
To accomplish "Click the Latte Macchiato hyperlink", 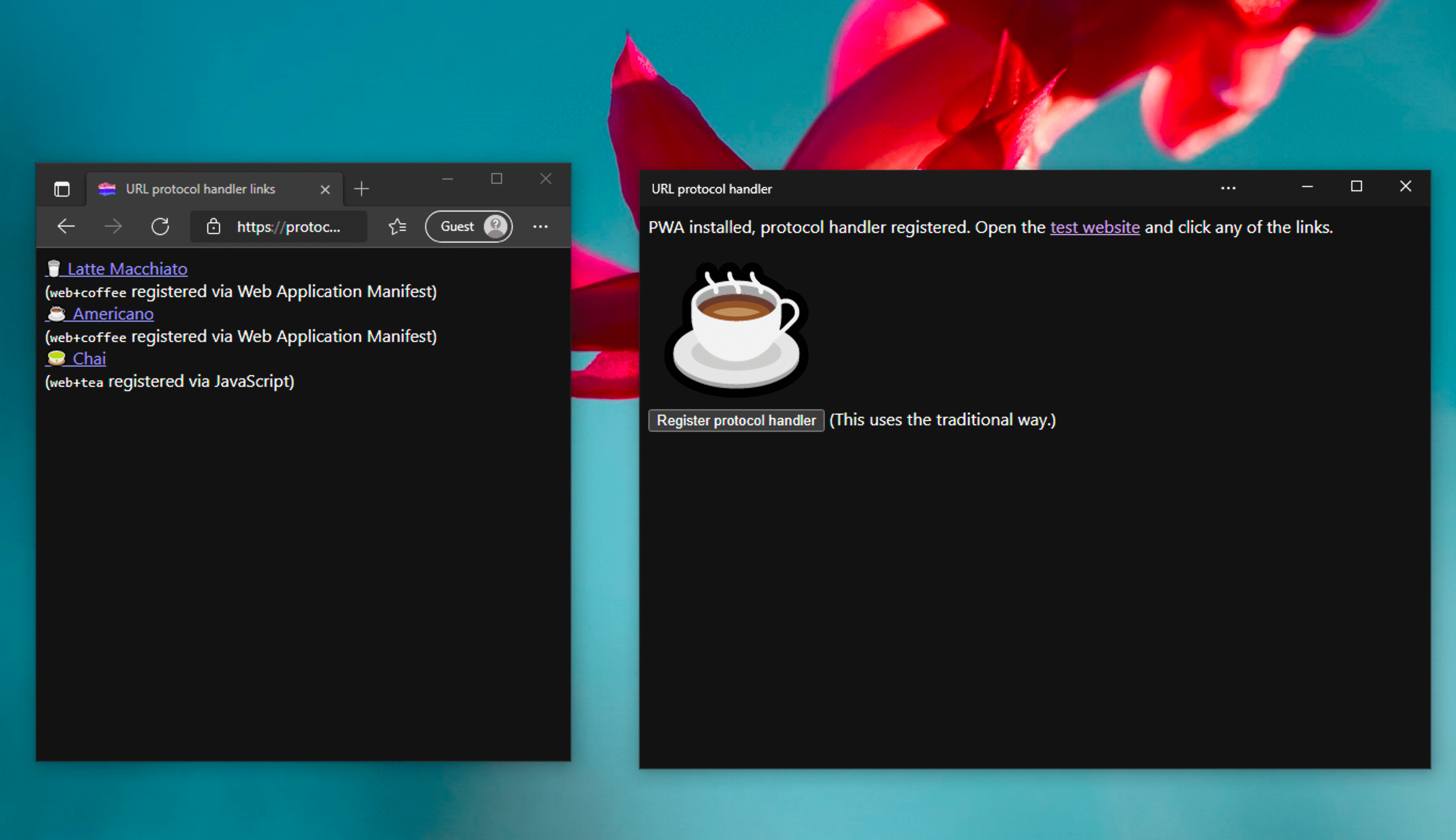I will pos(130,268).
